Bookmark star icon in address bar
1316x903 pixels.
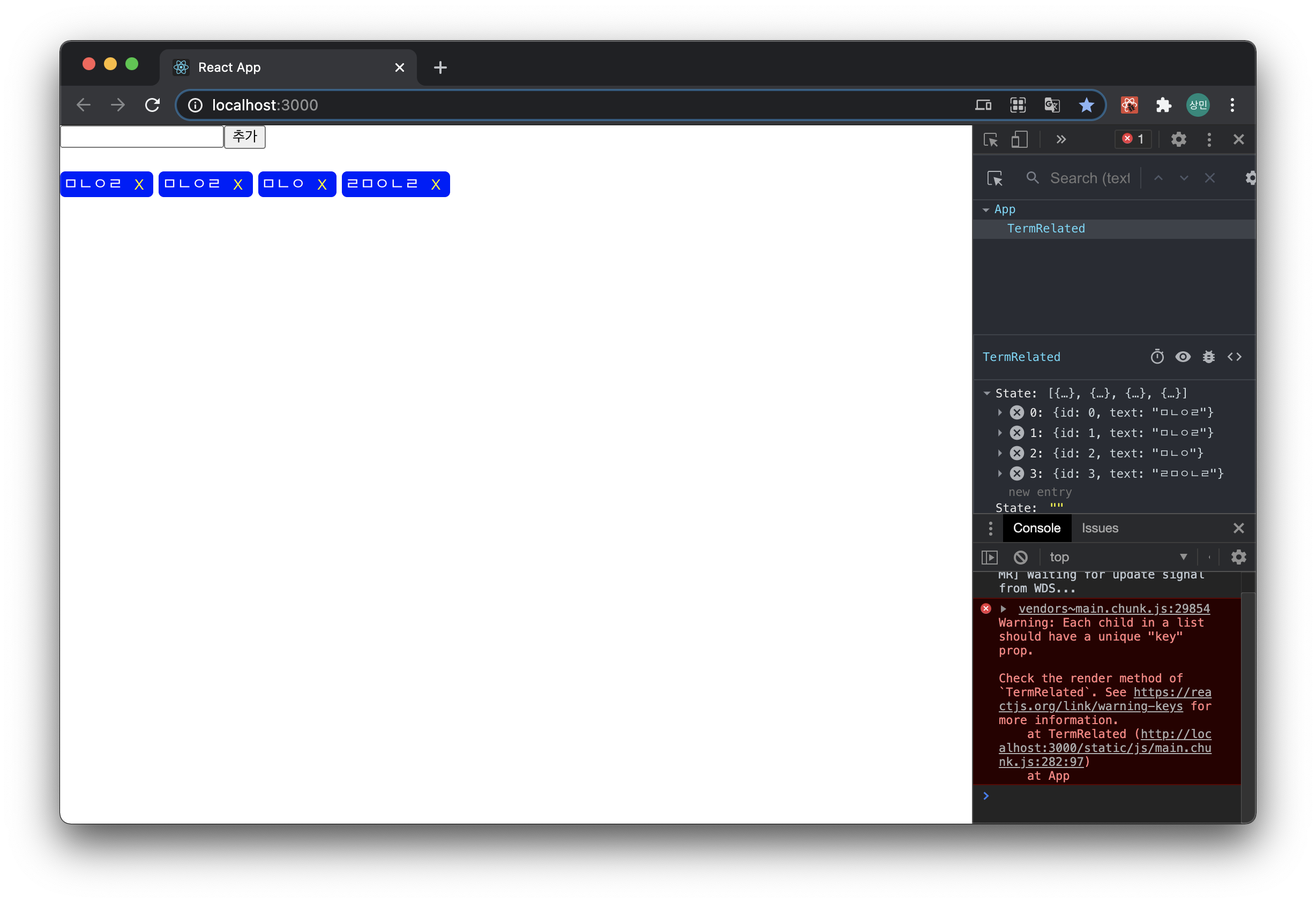click(1086, 105)
